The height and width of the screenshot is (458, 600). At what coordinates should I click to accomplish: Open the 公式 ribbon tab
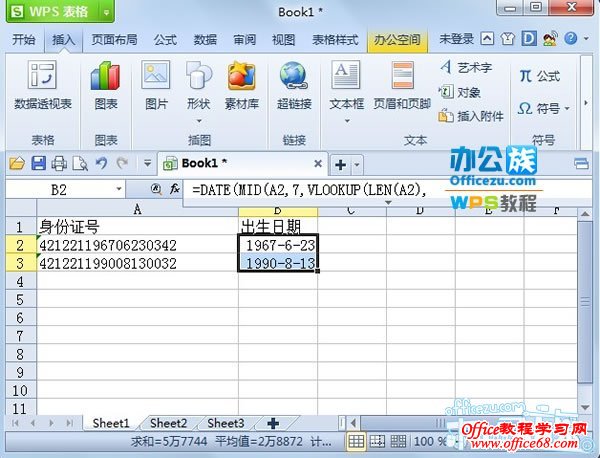(x=165, y=39)
